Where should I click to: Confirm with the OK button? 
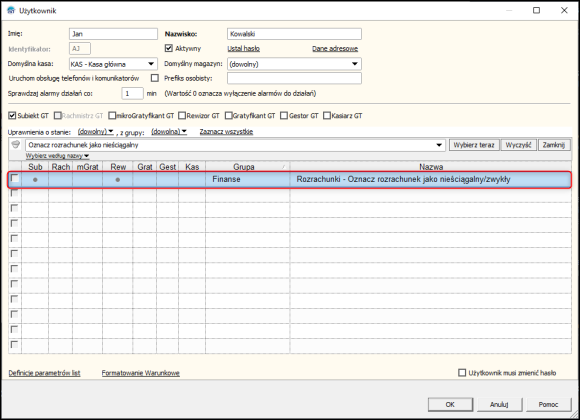(x=450, y=404)
